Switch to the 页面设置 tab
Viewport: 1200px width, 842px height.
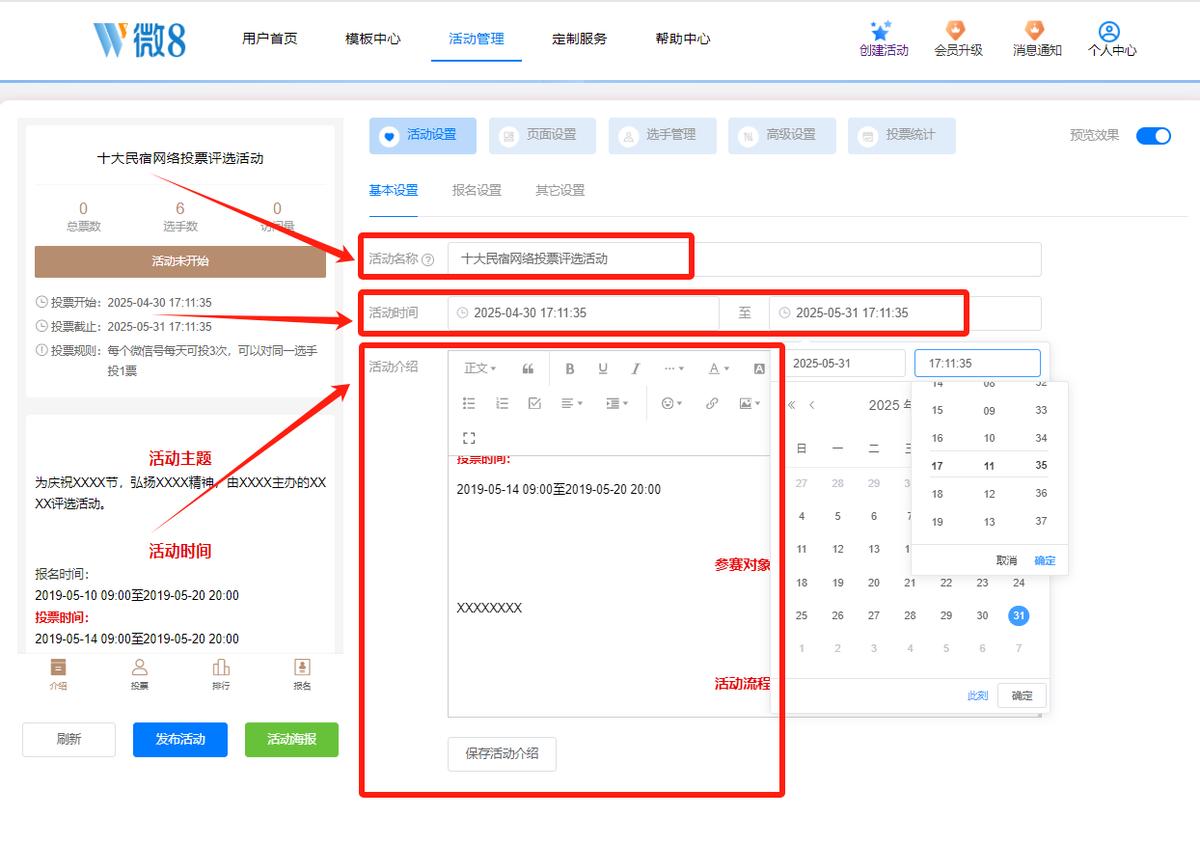542,135
